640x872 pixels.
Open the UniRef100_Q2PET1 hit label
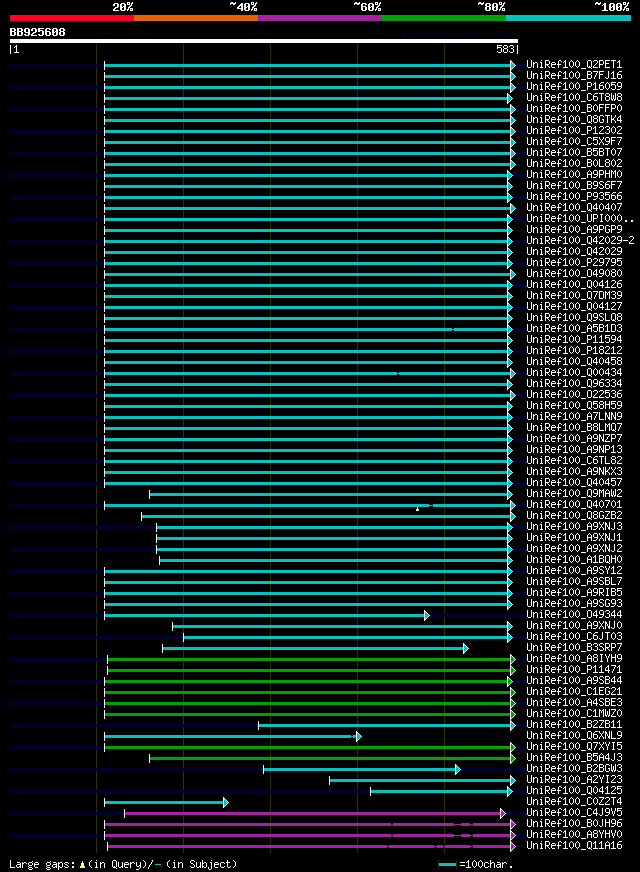574,65
